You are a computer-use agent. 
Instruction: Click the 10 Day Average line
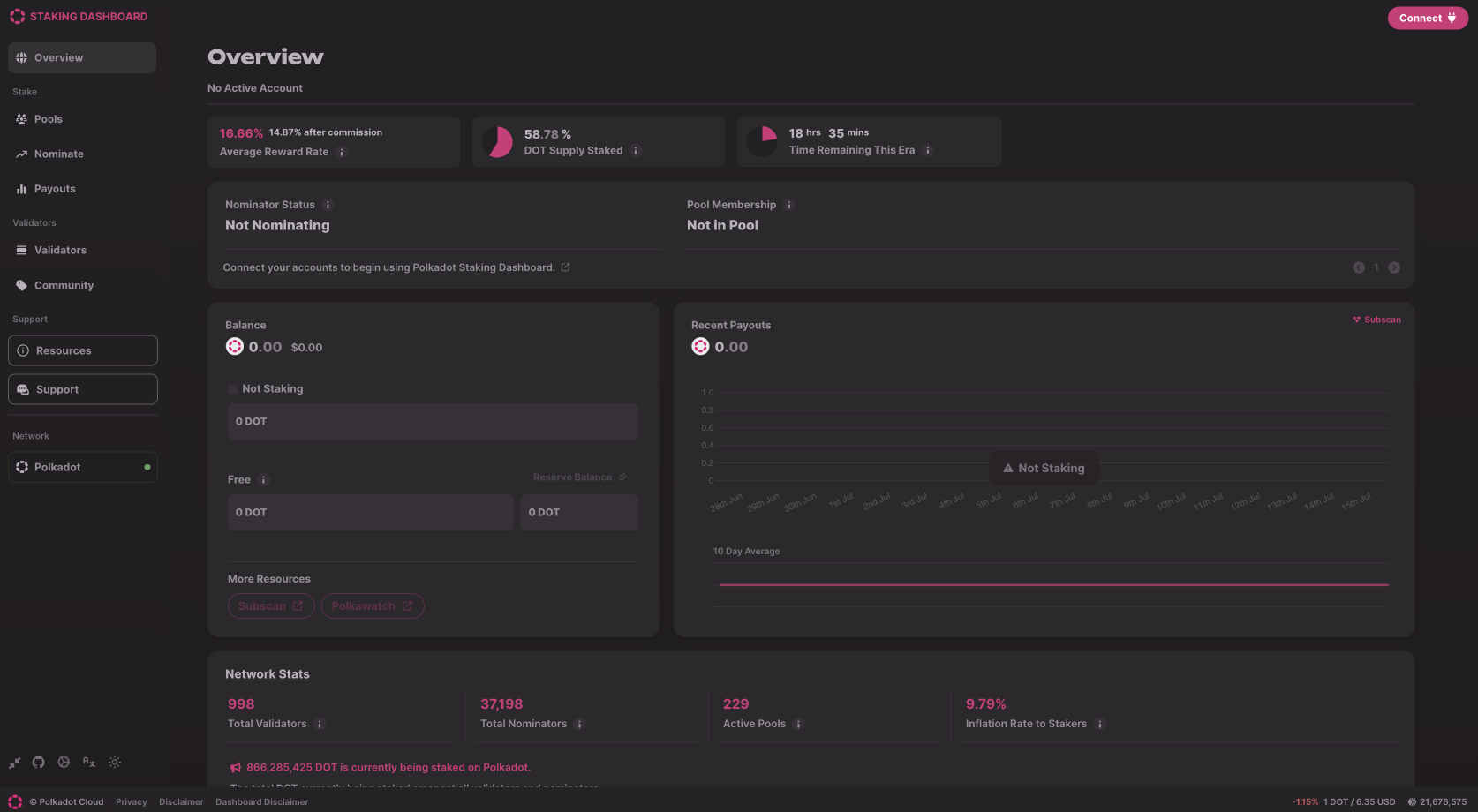pyautogui.click(x=1054, y=584)
